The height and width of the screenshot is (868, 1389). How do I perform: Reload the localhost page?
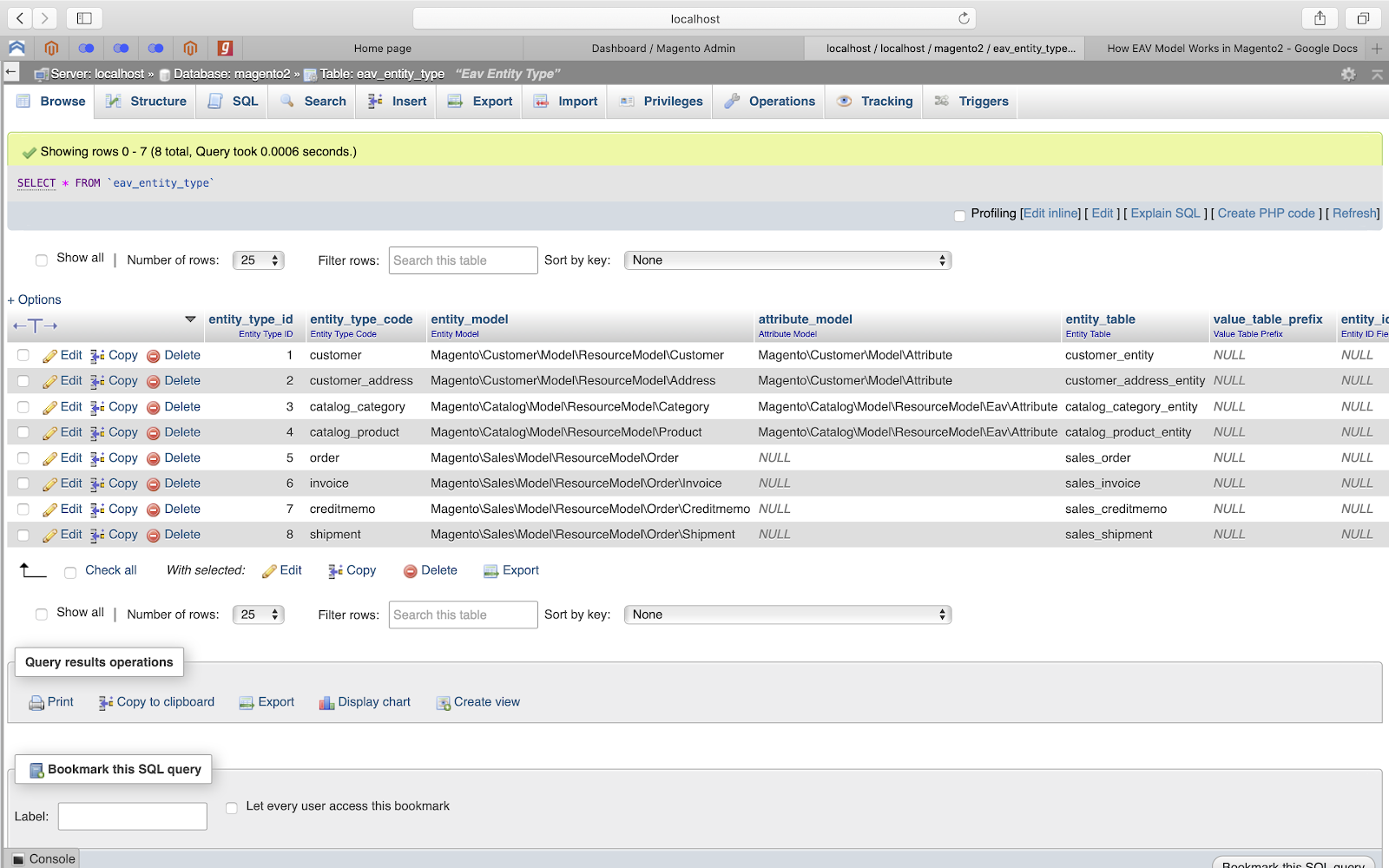[x=964, y=18]
